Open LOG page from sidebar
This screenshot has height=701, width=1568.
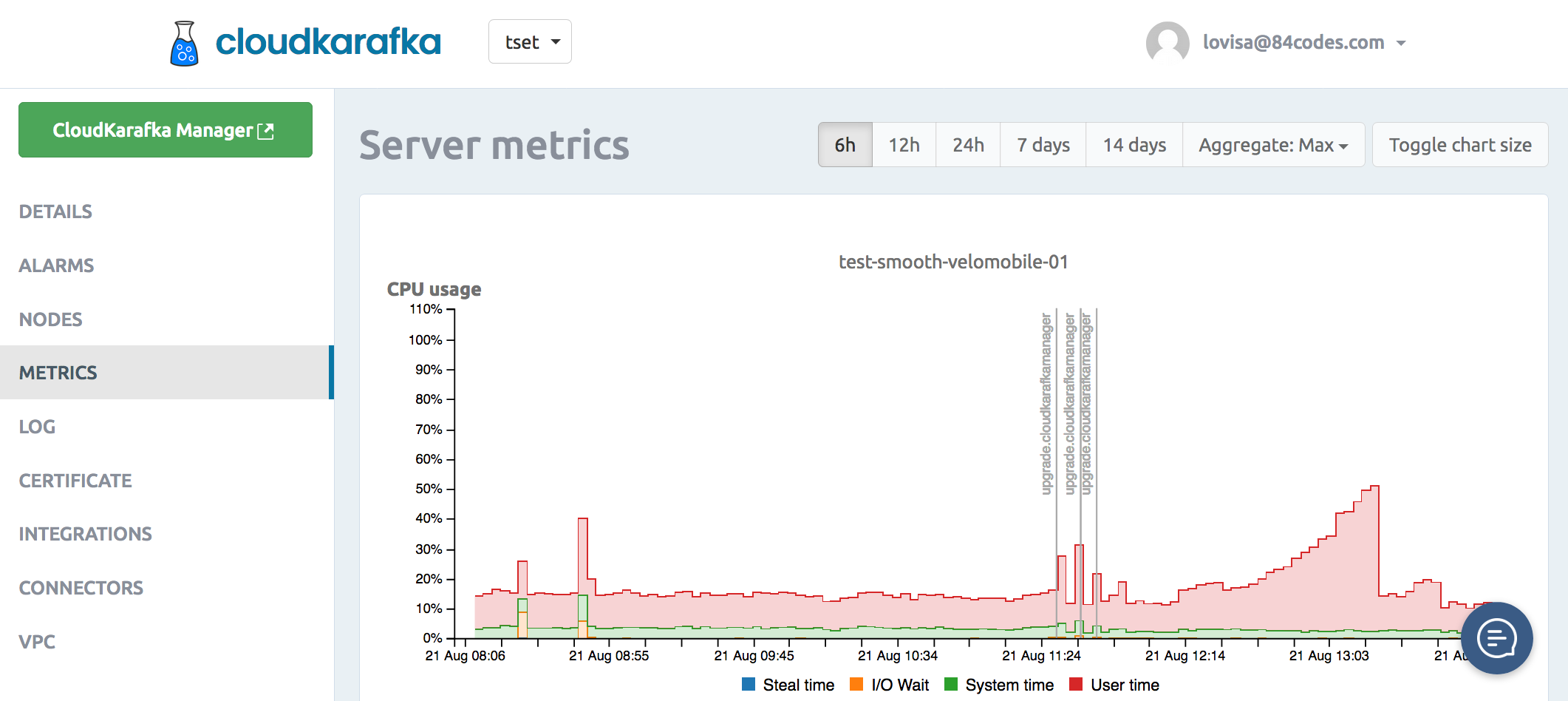click(x=37, y=427)
